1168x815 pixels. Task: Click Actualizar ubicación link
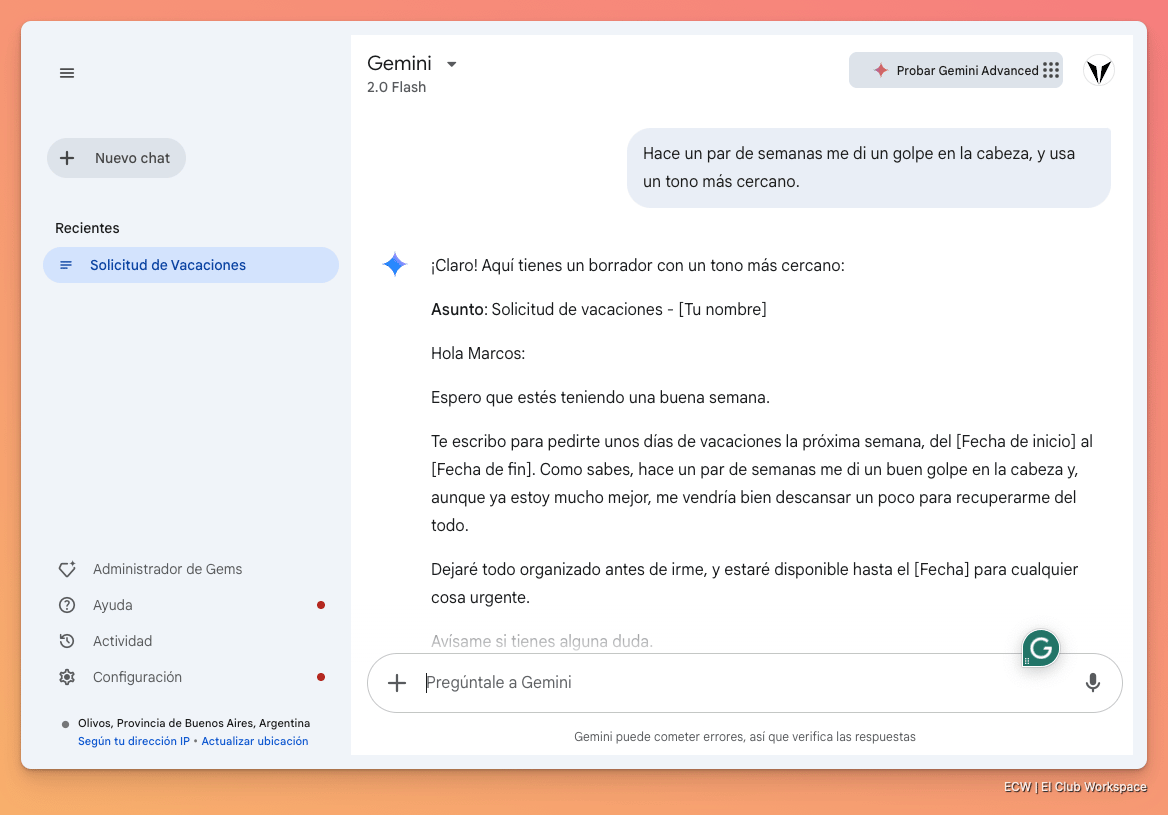(255, 741)
